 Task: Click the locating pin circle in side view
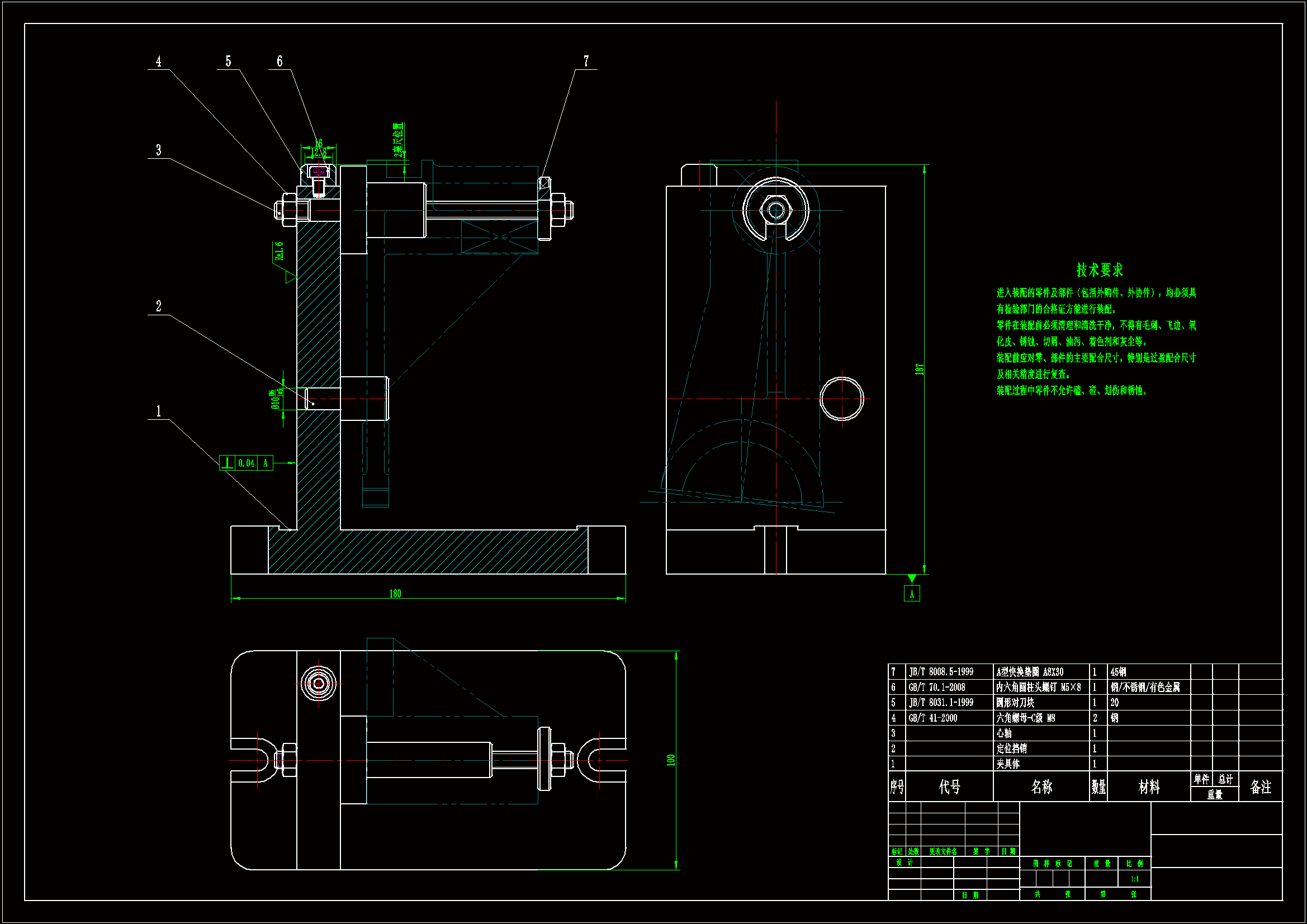tap(841, 399)
